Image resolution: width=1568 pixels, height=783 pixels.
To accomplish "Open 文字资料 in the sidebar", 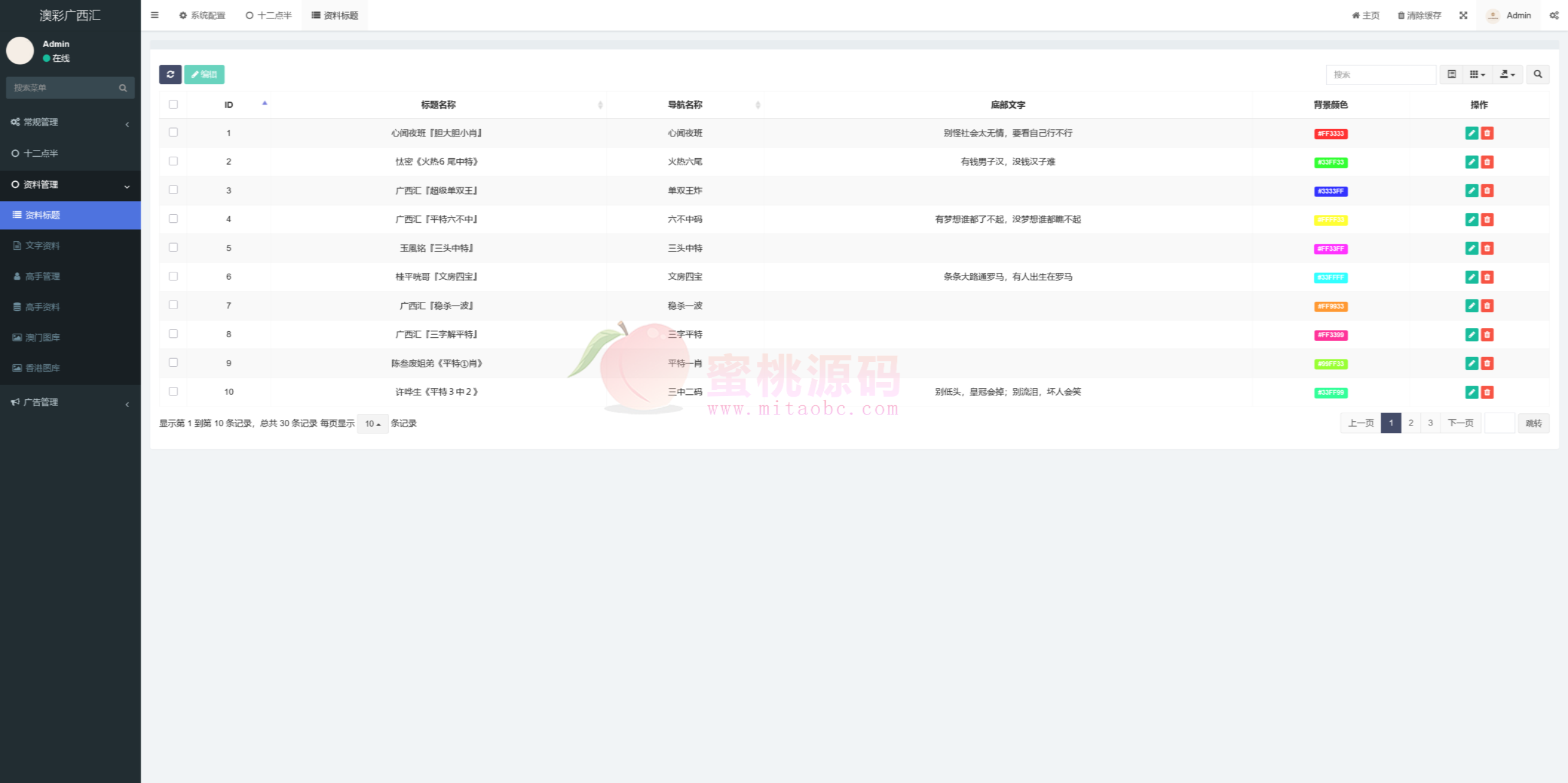I will pyautogui.click(x=42, y=245).
